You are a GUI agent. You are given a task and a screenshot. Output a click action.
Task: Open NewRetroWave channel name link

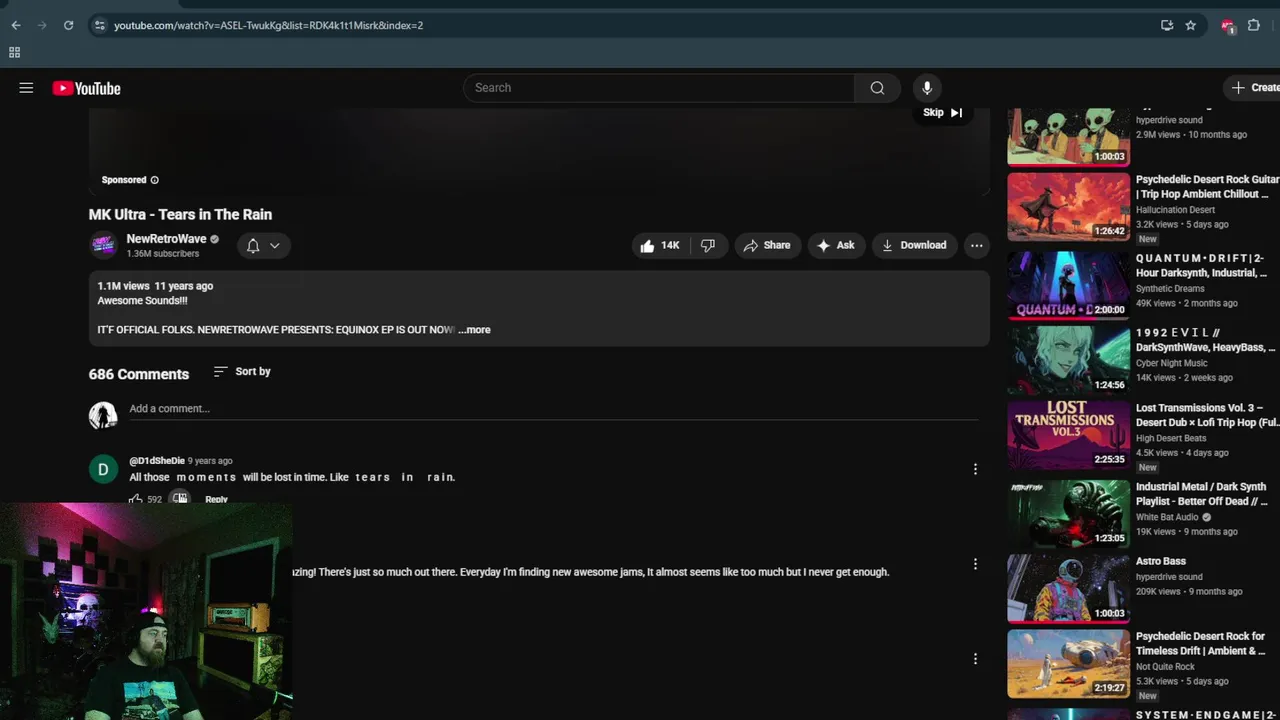point(166,239)
